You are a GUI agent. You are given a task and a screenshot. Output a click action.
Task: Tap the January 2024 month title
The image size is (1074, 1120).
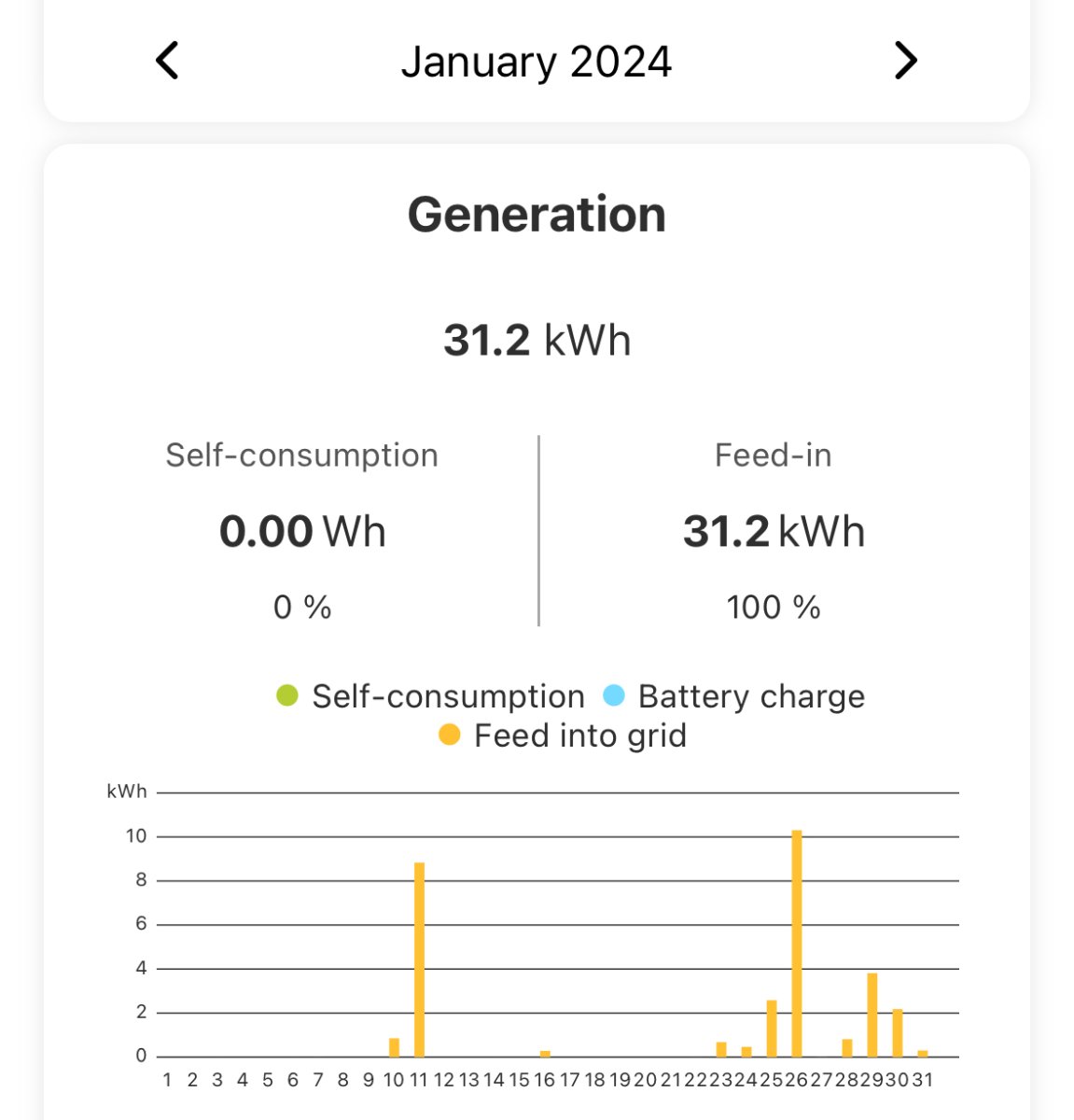coord(537,63)
